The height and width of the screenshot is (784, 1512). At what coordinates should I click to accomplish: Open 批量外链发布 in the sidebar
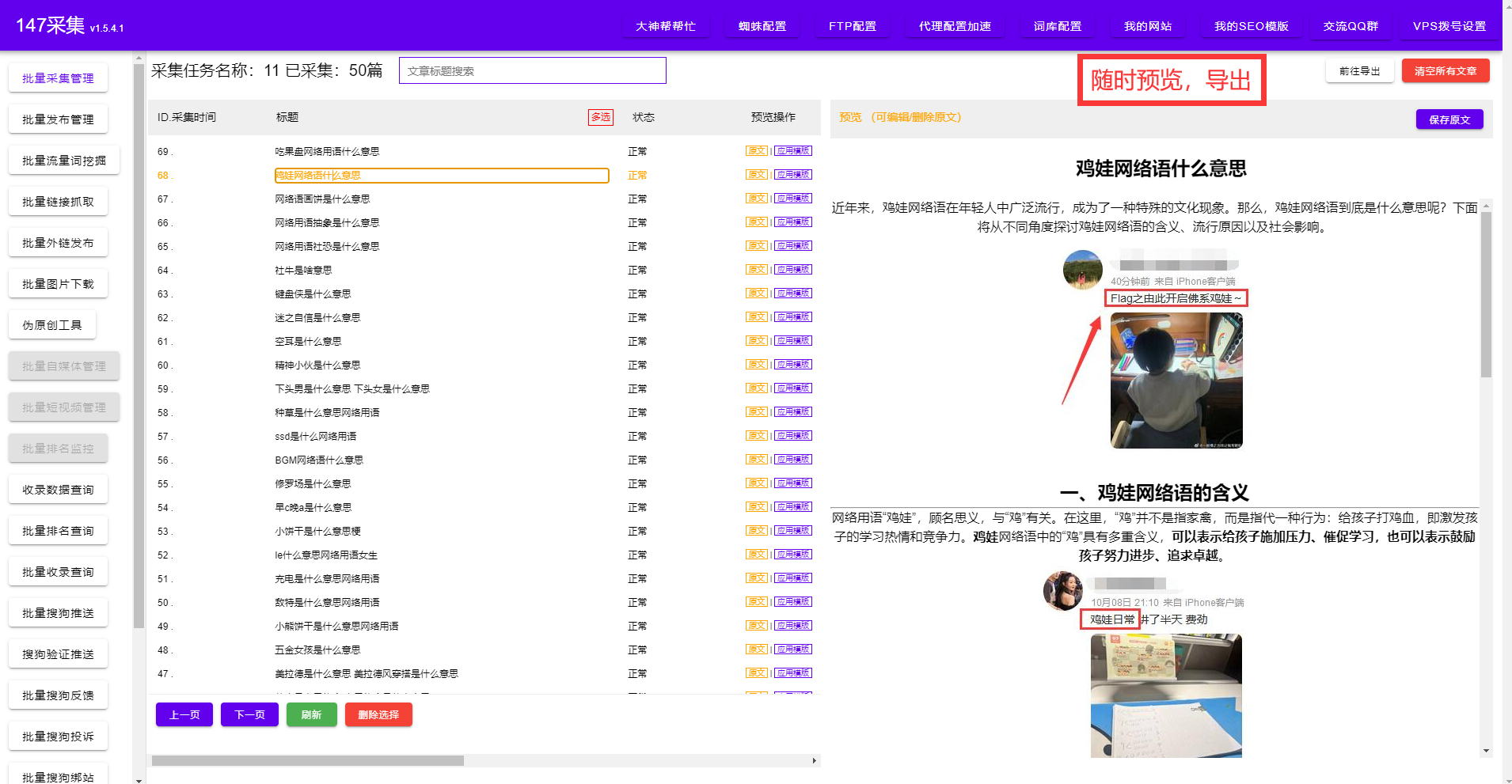click(58, 243)
